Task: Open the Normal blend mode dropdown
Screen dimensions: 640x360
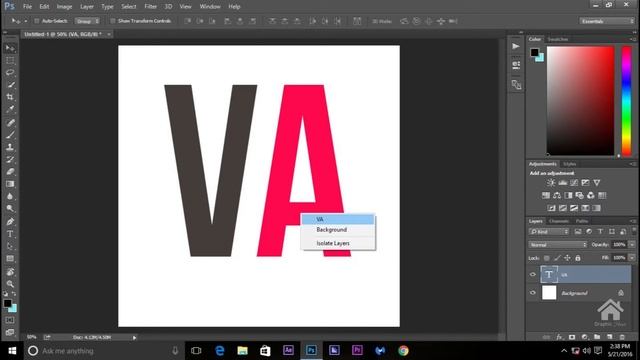Action: pyautogui.click(x=558, y=244)
